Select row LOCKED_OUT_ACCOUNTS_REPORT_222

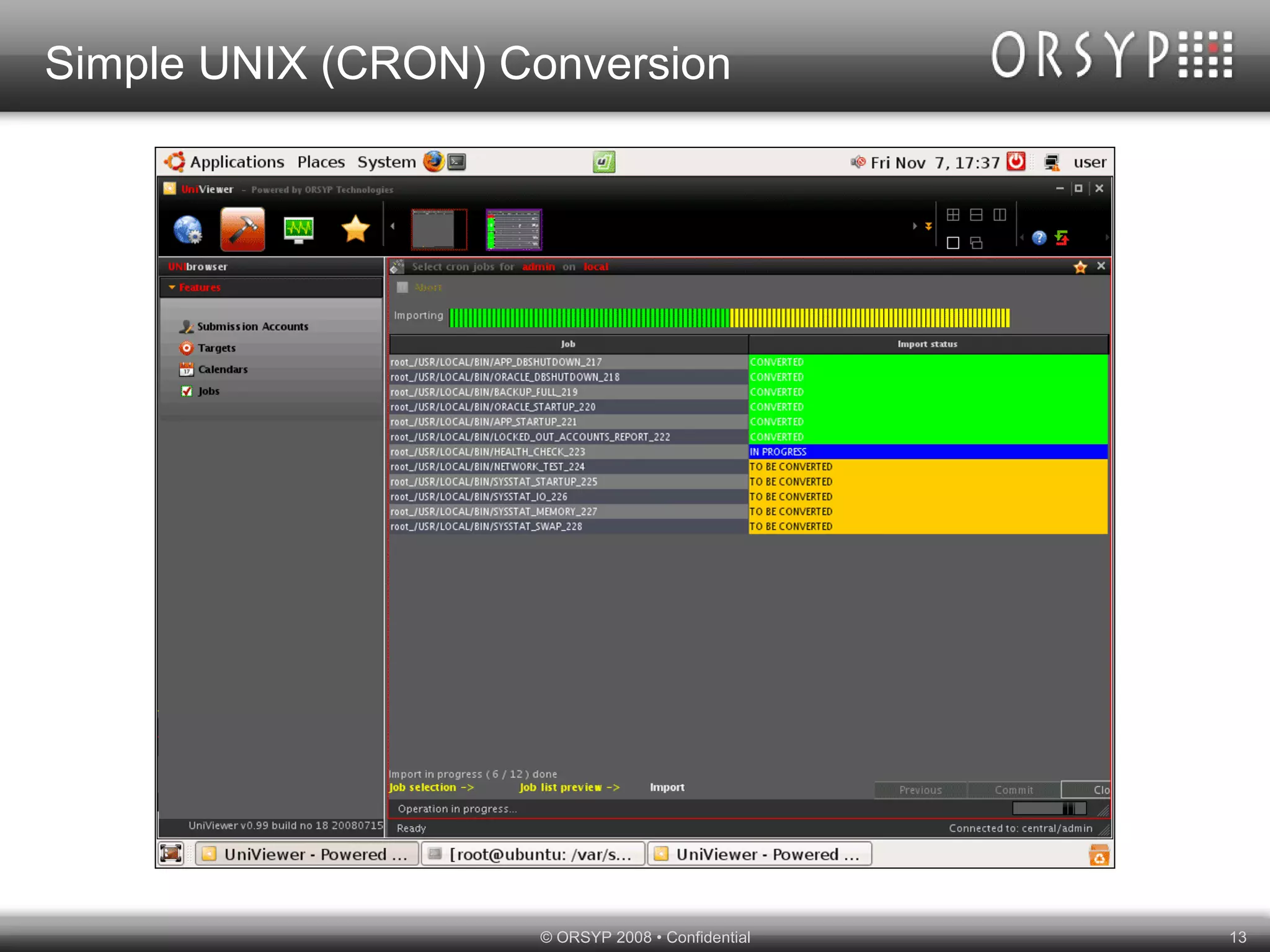tap(748, 437)
